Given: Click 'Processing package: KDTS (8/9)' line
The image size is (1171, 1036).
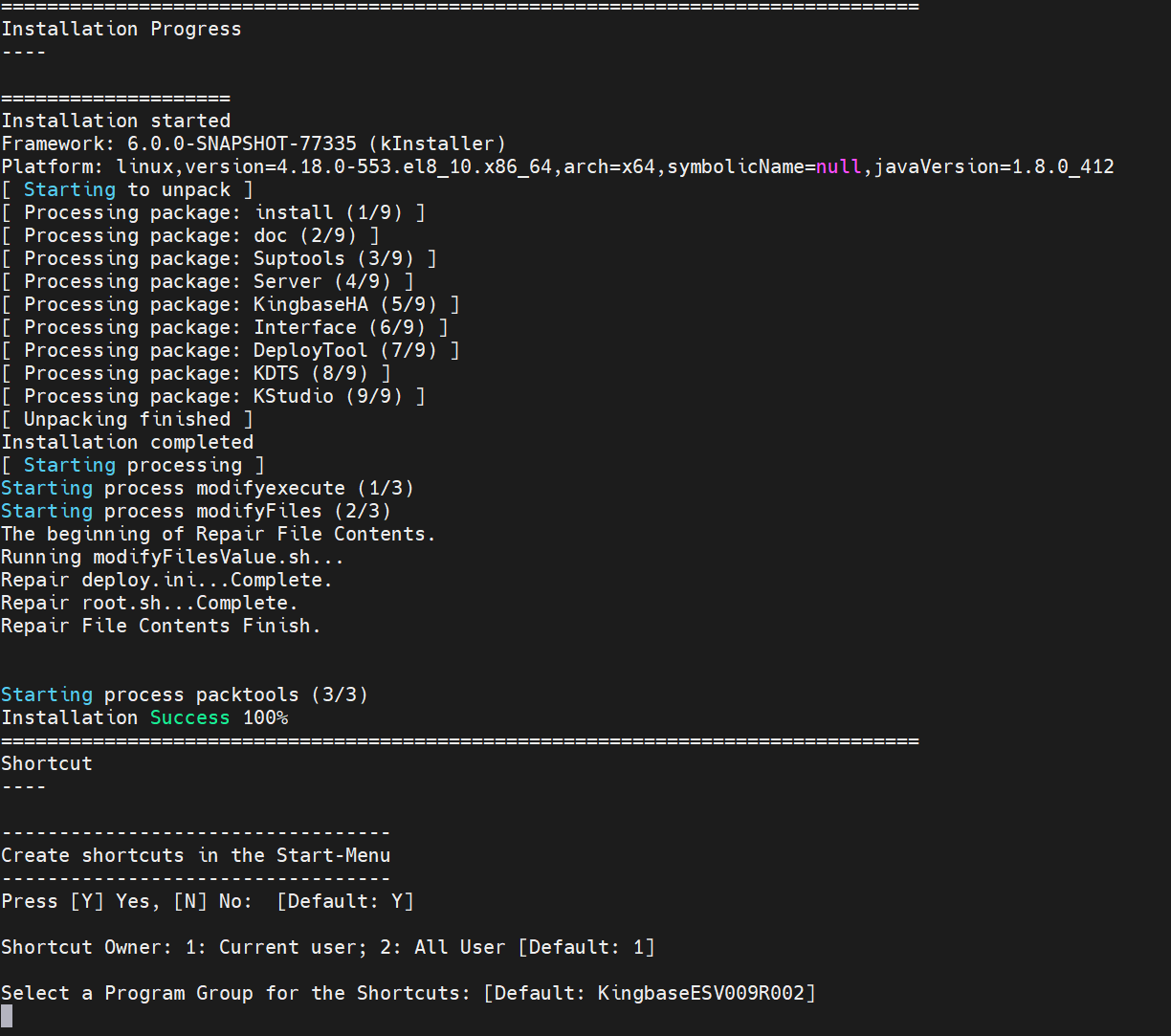Looking at the screenshot, I should click(196, 373).
